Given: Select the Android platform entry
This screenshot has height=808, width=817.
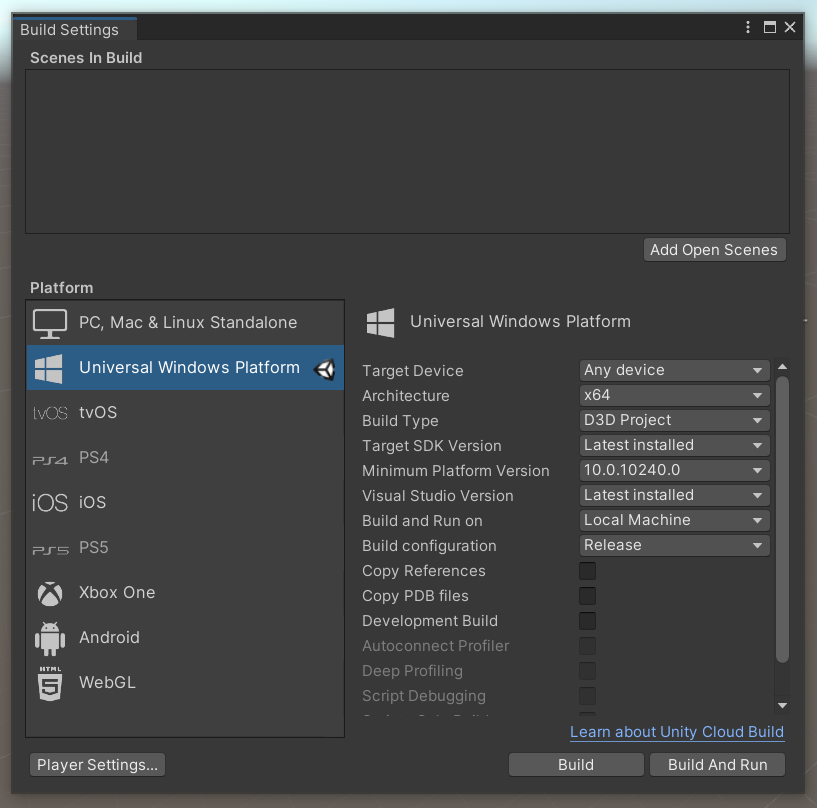Looking at the screenshot, I should (x=185, y=638).
